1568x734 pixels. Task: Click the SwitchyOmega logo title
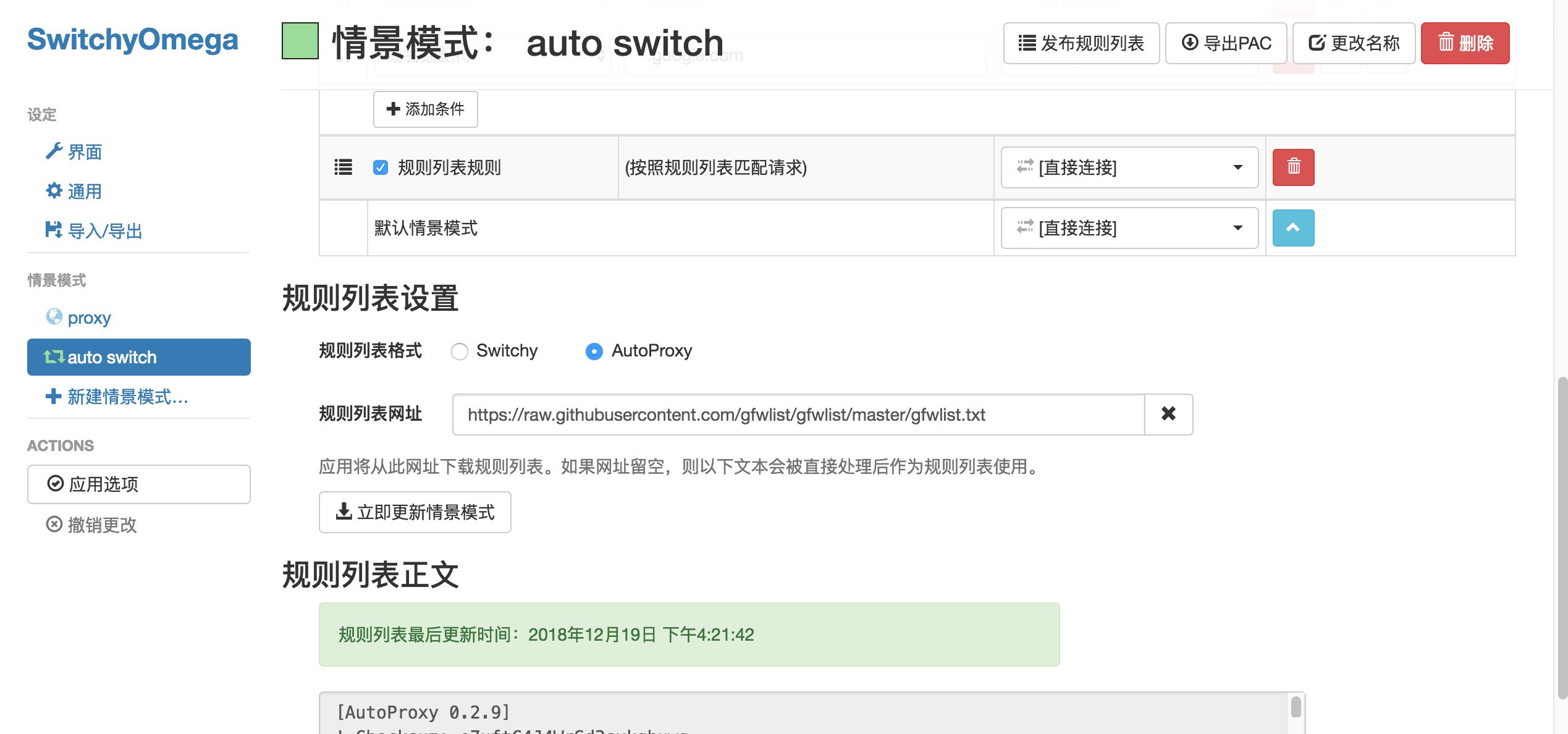(132, 40)
